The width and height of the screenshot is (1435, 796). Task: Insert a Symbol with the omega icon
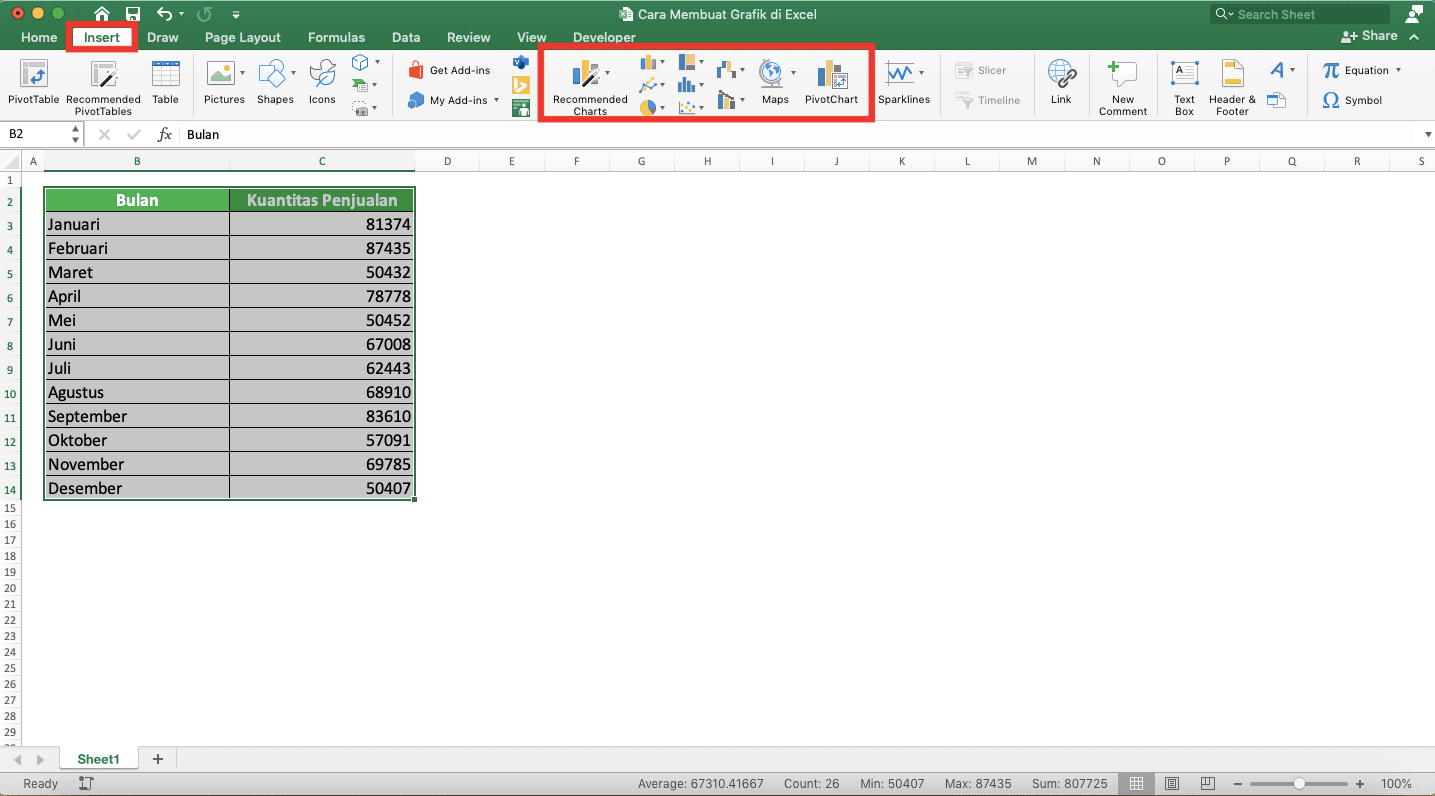point(1352,100)
